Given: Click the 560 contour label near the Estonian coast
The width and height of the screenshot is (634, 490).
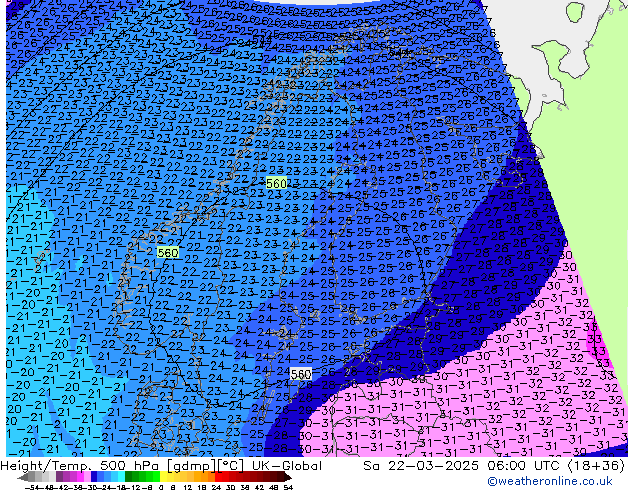Looking at the screenshot, I should tap(301, 374).
